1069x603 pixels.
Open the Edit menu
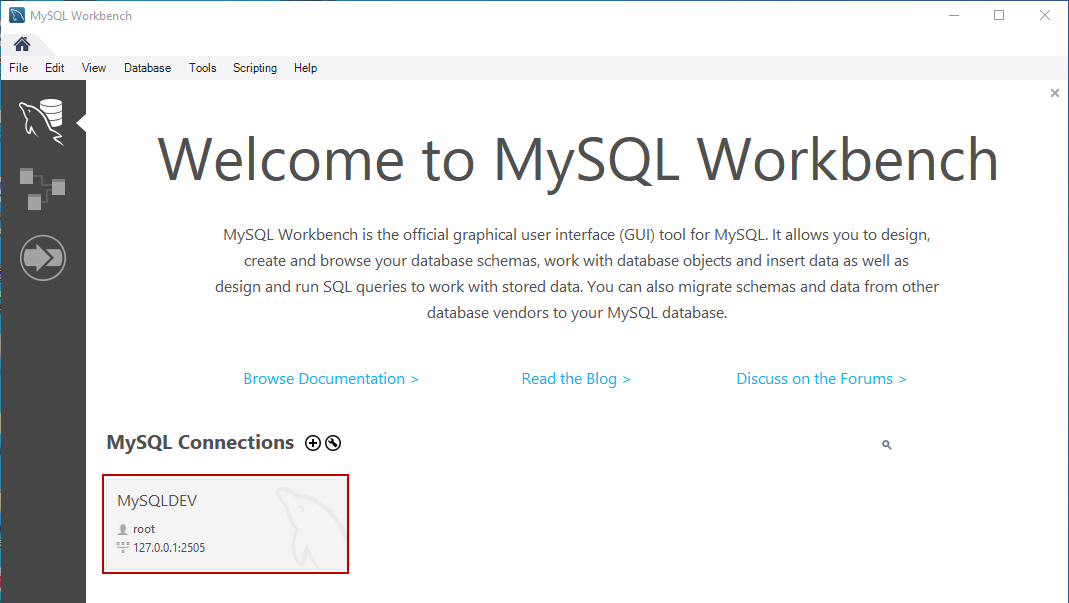[54, 68]
